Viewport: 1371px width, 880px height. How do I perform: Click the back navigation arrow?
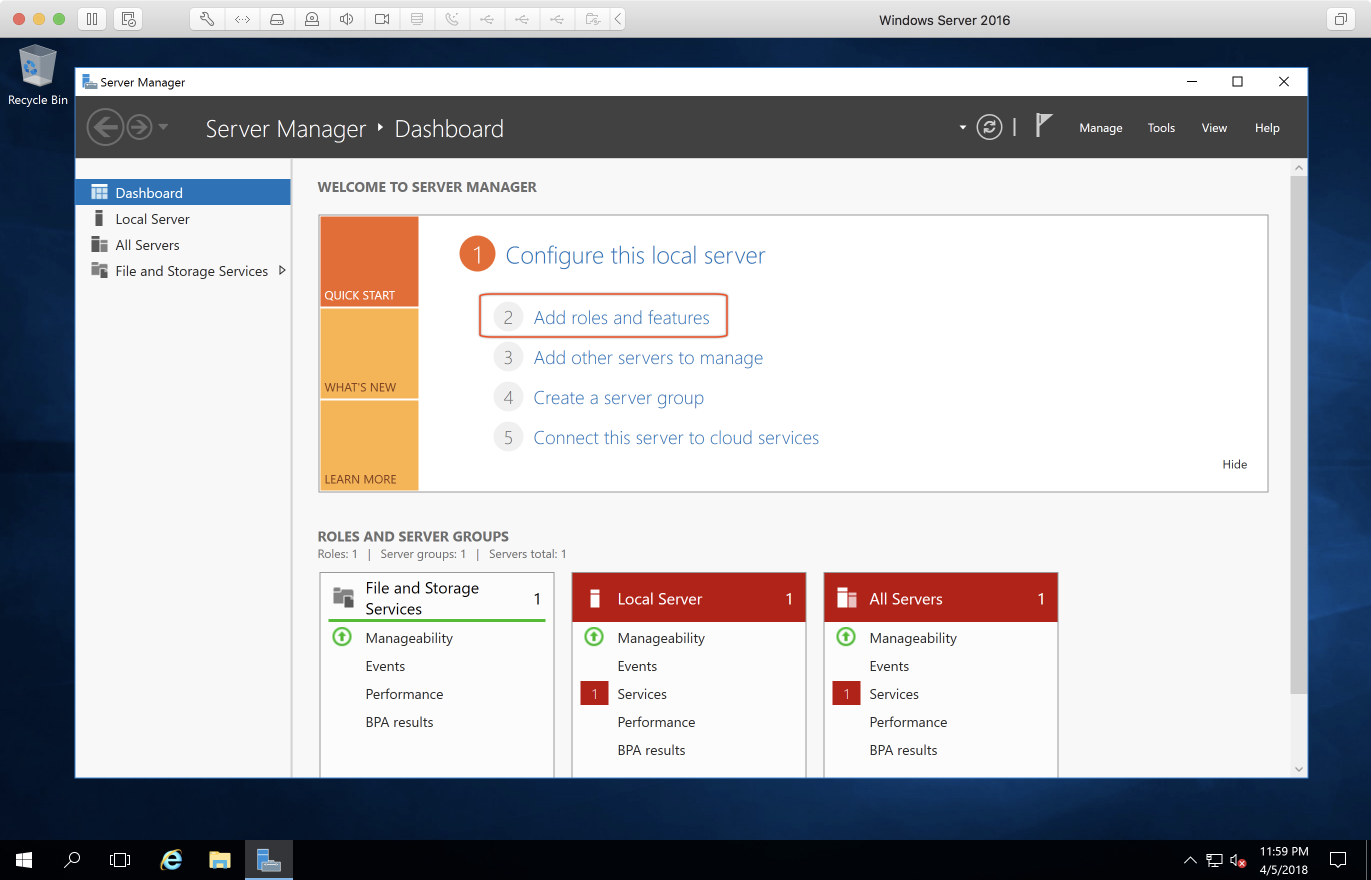tap(105, 127)
